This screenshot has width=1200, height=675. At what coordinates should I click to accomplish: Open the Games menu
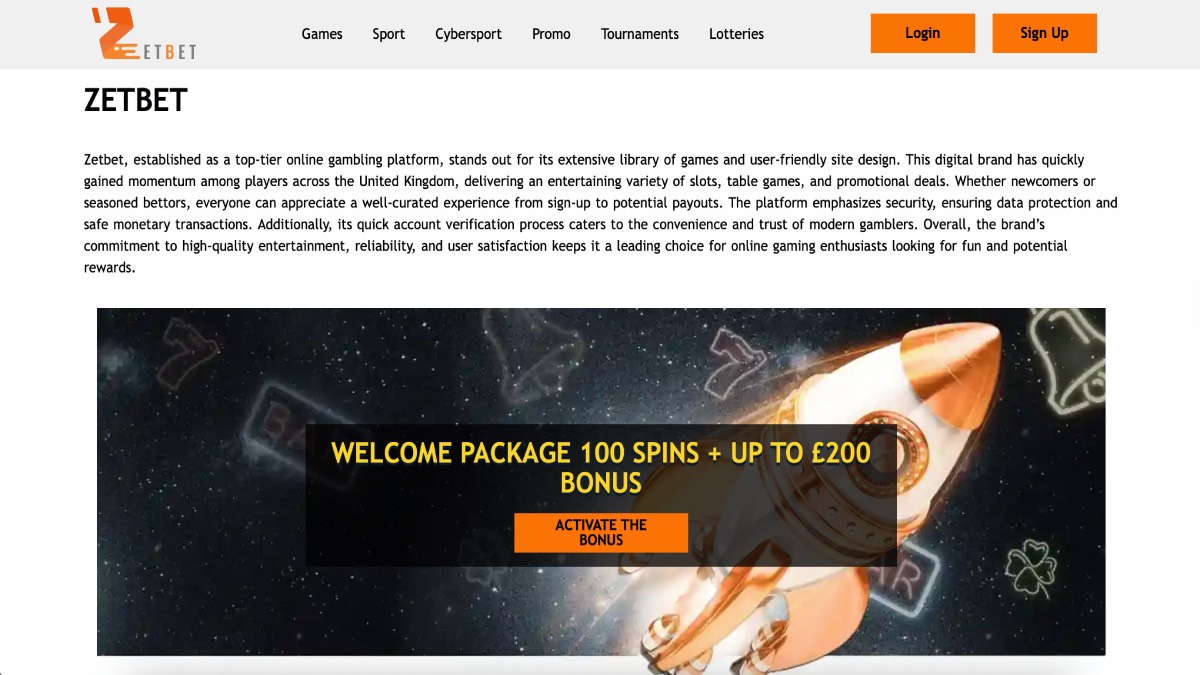pyautogui.click(x=322, y=34)
